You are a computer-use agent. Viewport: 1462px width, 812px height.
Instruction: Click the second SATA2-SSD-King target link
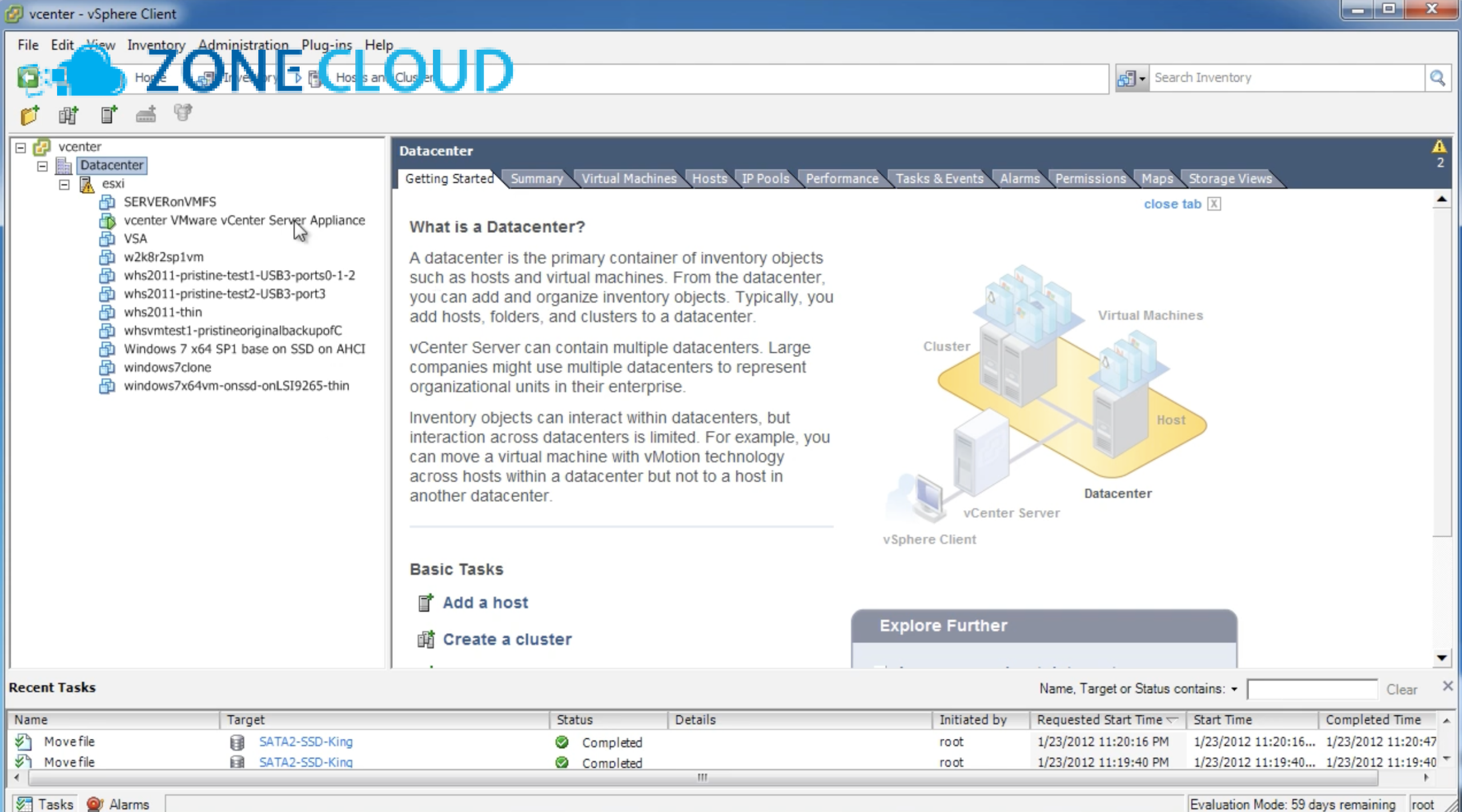coord(306,762)
